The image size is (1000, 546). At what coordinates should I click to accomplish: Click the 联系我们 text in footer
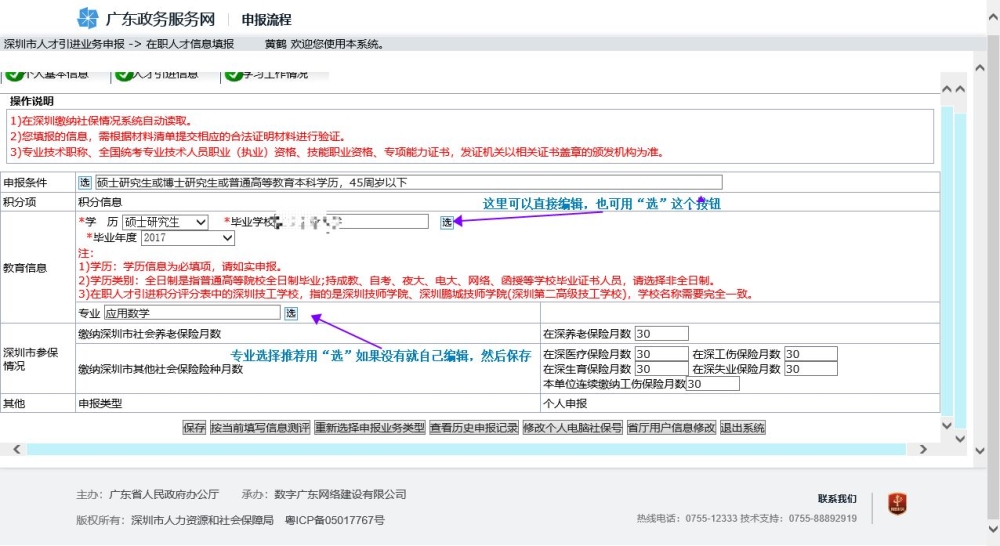pos(837,499)
